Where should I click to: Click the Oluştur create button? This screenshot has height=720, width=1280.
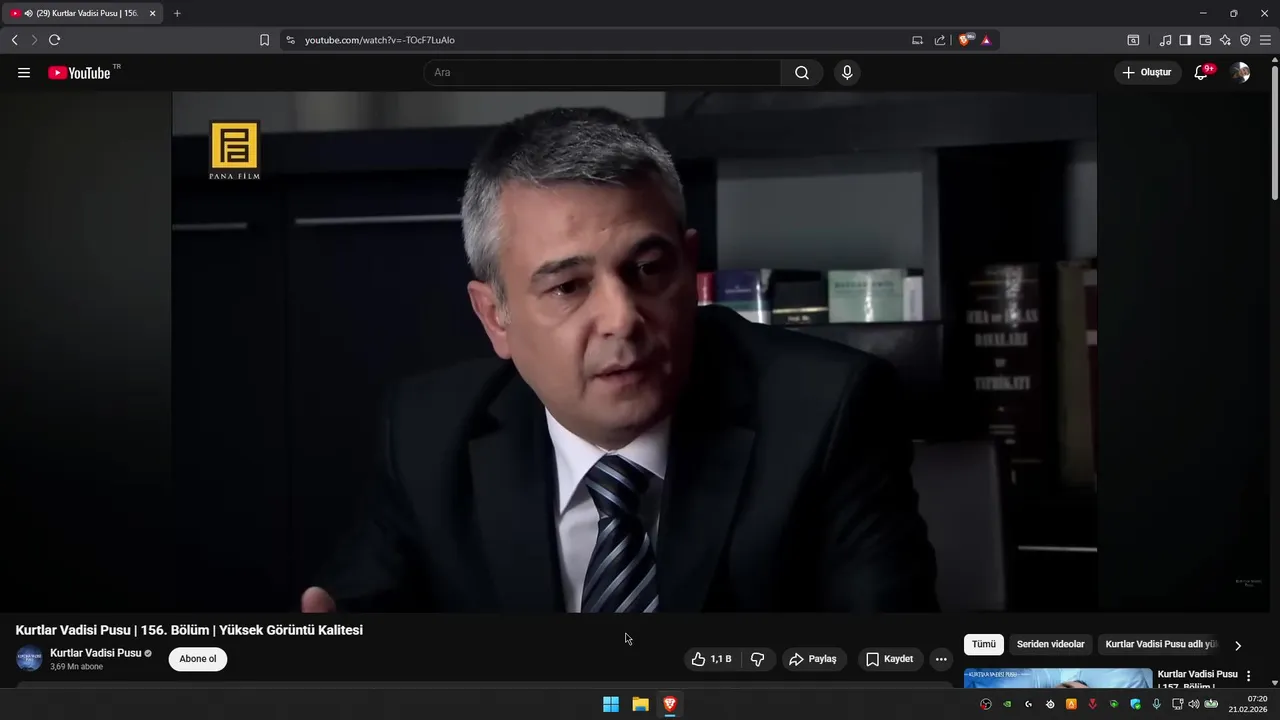click(x=1147, y=73)
